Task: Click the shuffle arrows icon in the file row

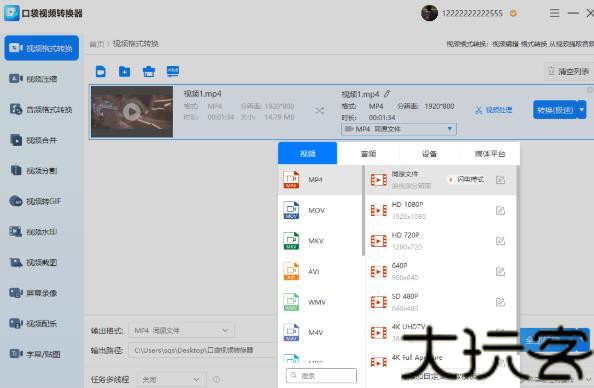Action: [x=319, y=111]
